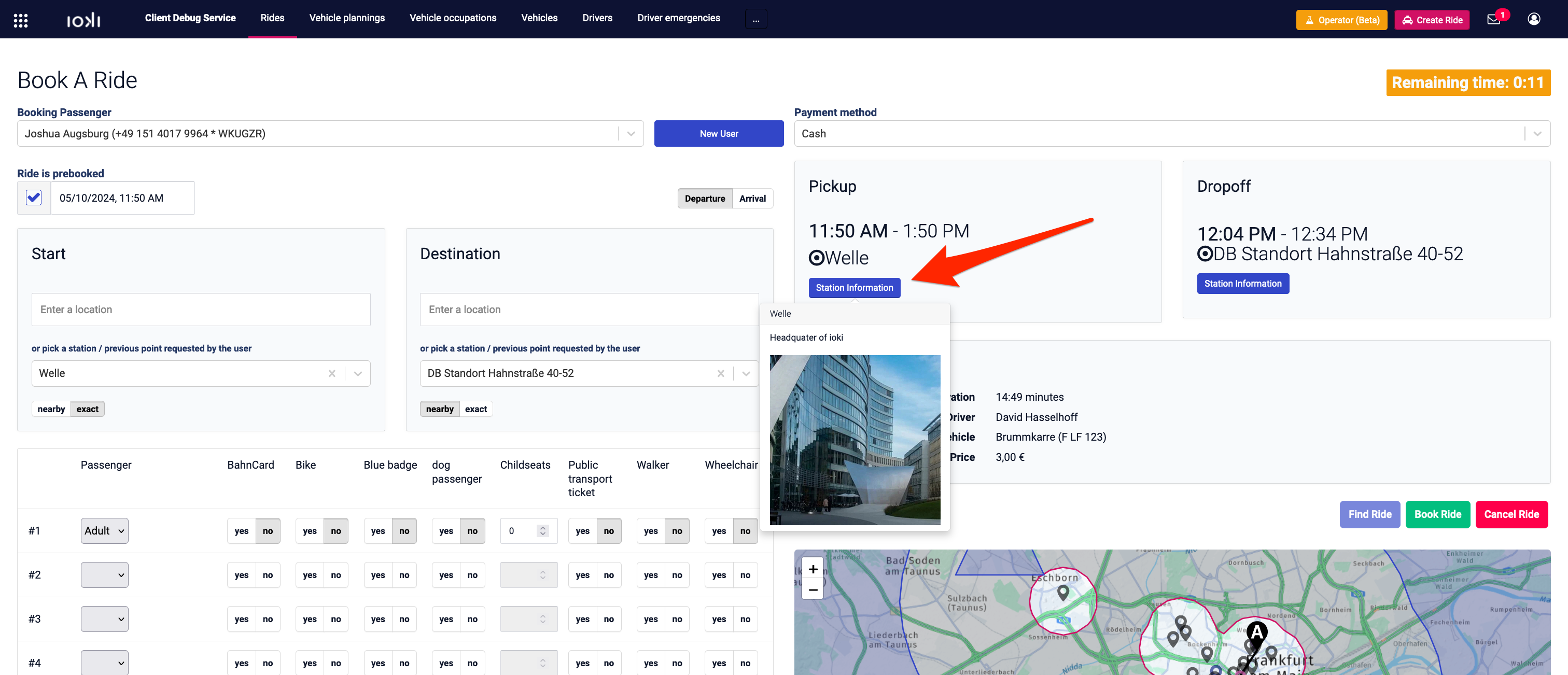Select Departure time mode
The height and width of the screenshot is (675, 1568).
point(705,199)
